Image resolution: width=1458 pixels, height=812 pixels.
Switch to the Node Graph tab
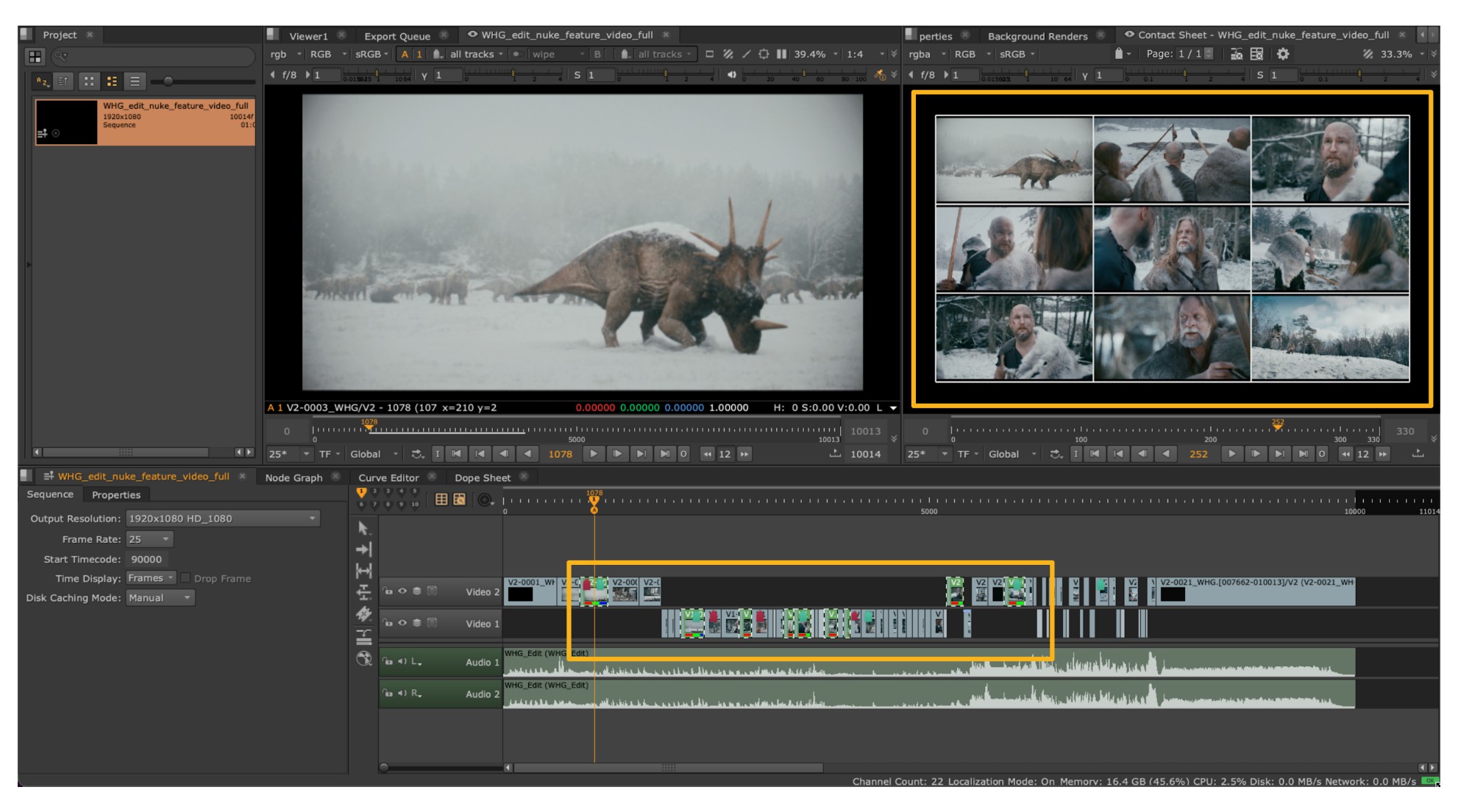pos(294,477)
